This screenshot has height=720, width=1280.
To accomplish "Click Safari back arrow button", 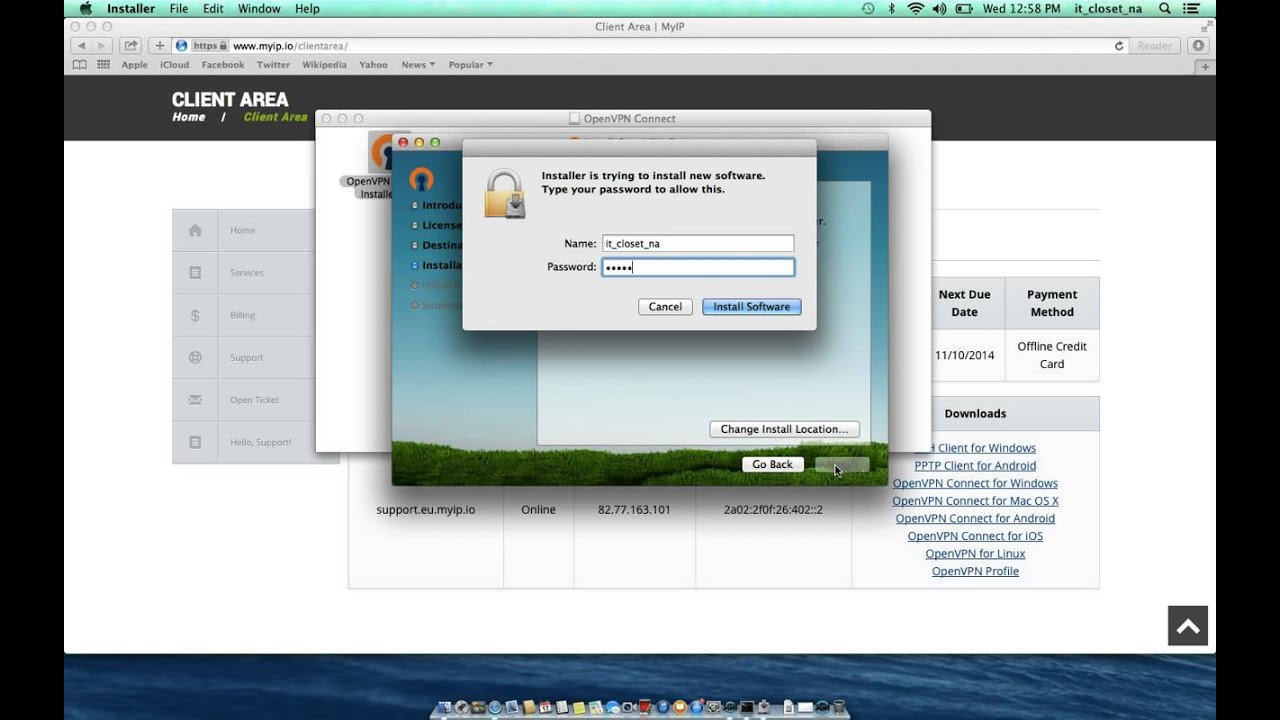I will (x=81, y=46).
